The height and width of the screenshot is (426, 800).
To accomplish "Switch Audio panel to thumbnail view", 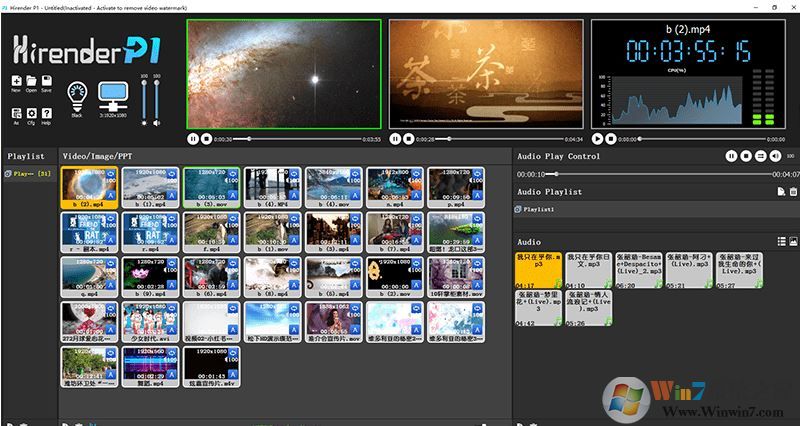I will click(793, 241).
